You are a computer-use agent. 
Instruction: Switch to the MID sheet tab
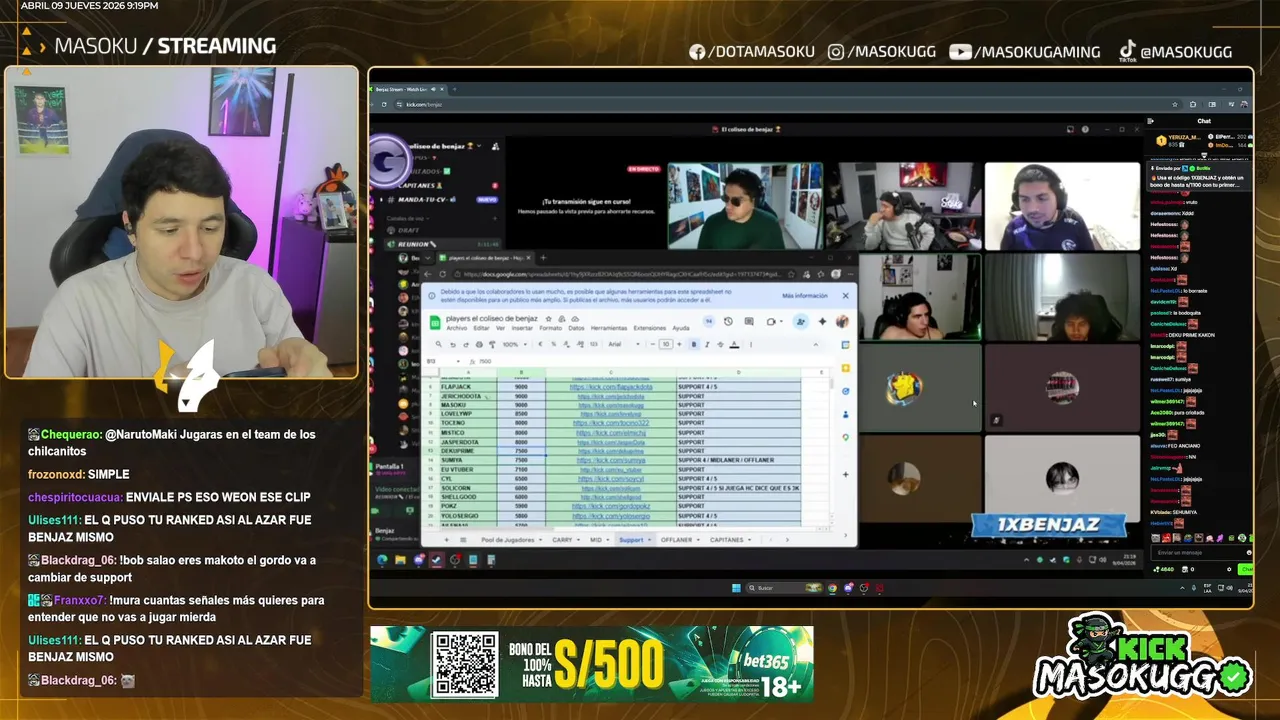596,540
